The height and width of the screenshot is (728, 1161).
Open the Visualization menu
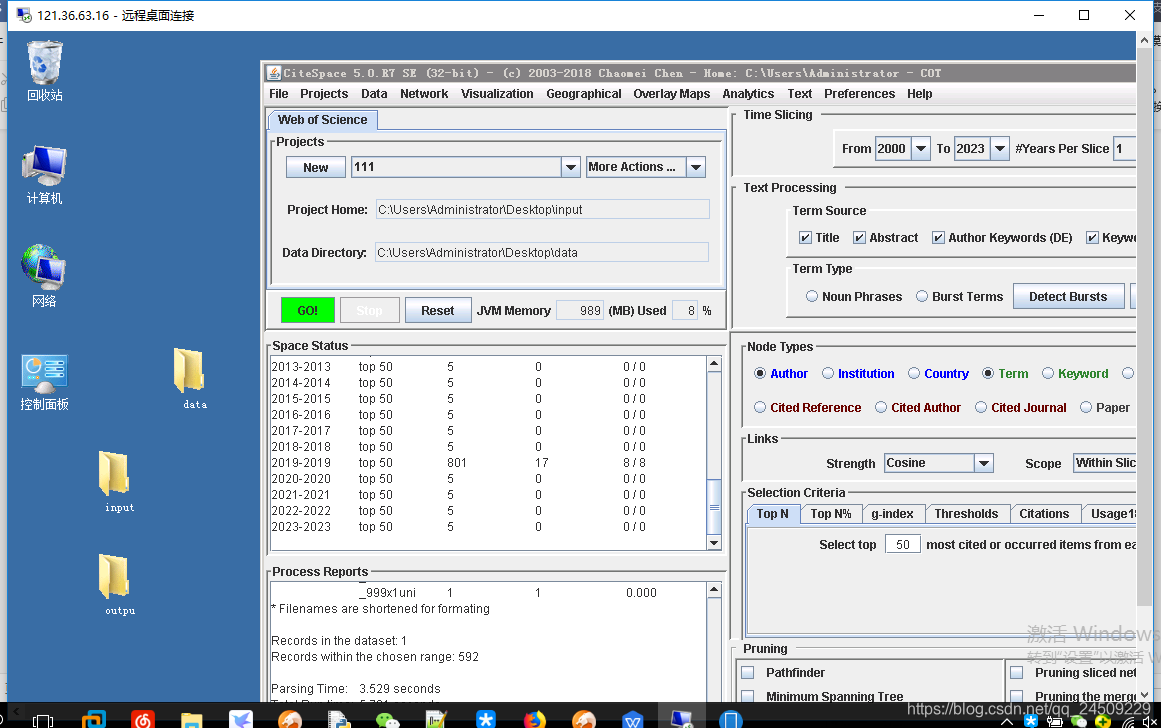tap(497, 94)
